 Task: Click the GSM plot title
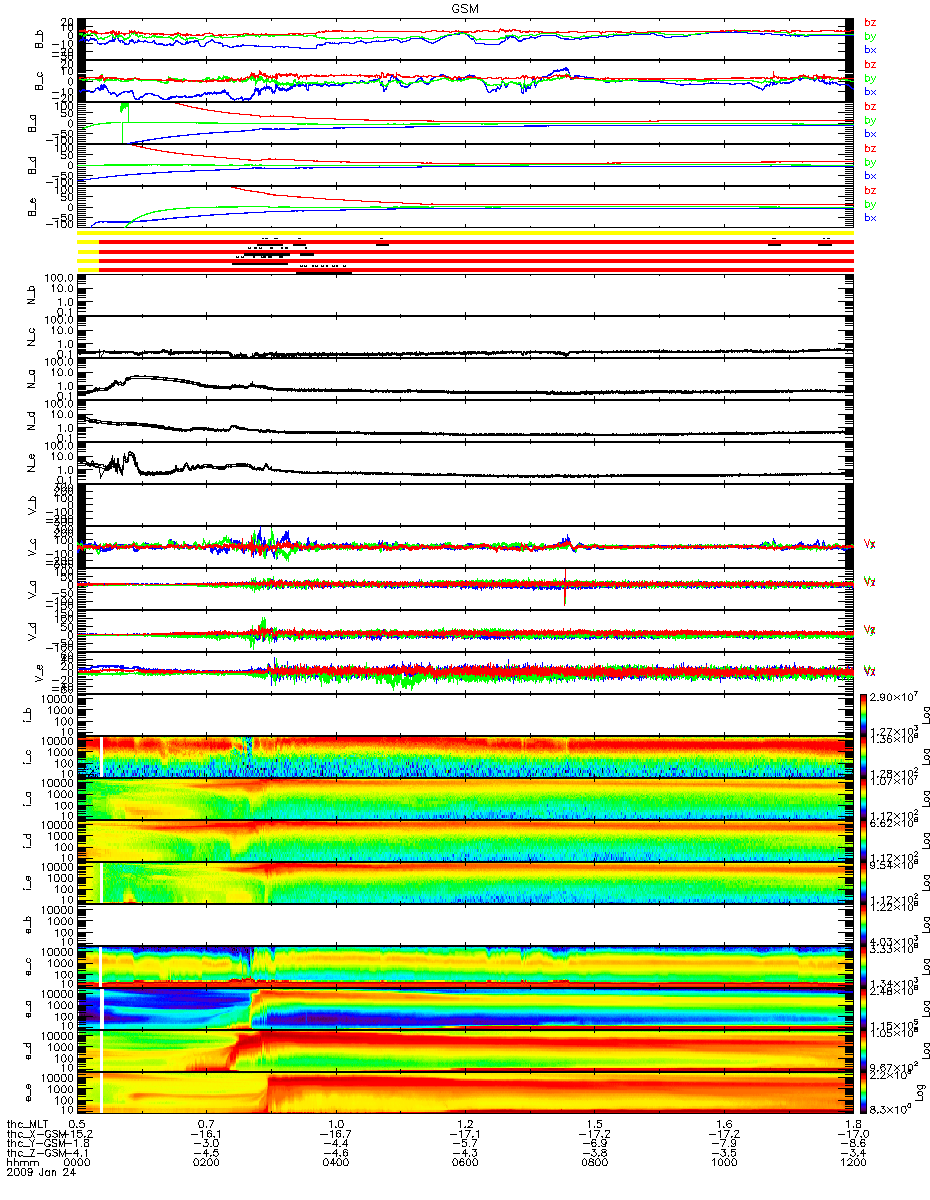[465, 8]
